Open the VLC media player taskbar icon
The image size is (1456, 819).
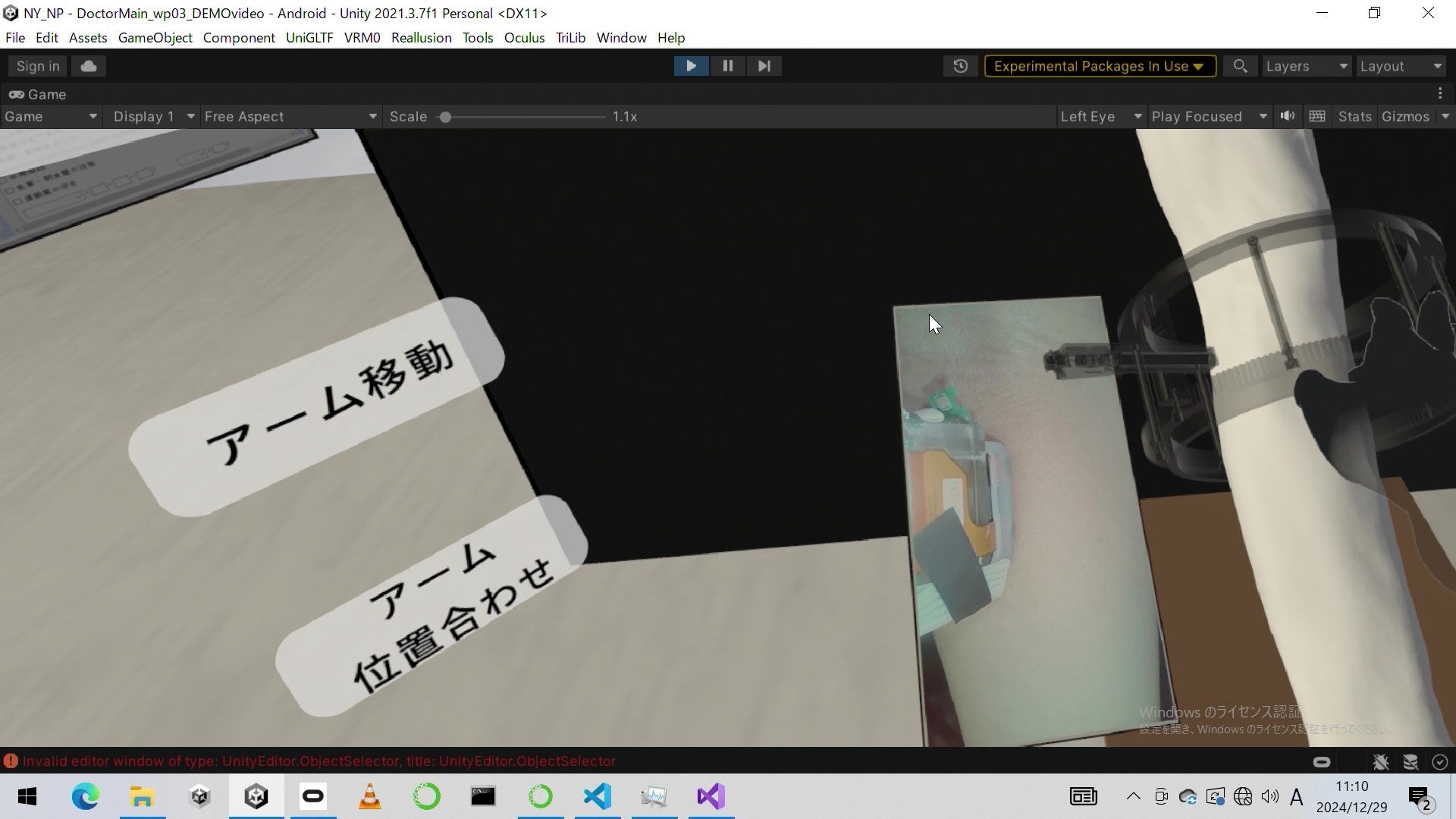369,796
